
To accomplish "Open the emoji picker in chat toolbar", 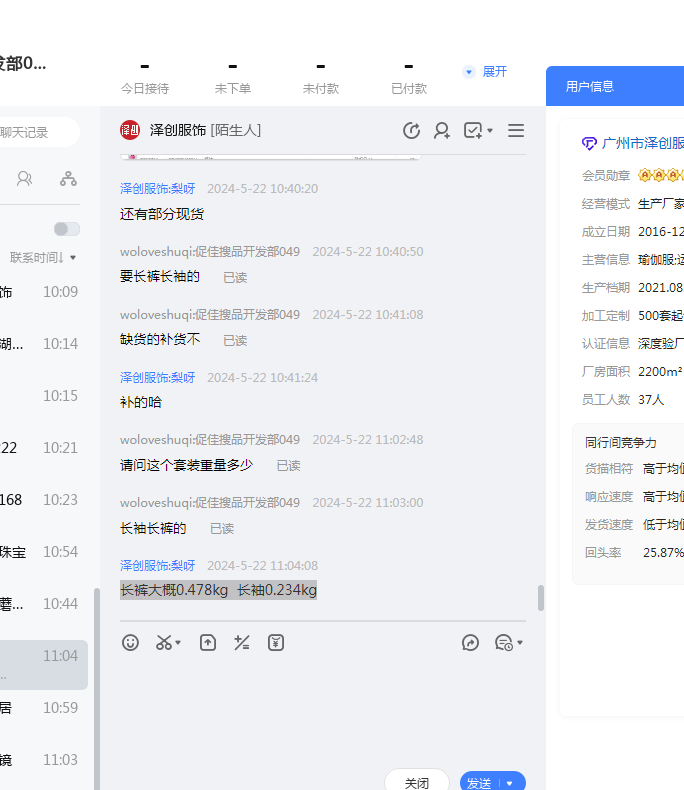I will [x=130, y=643].
